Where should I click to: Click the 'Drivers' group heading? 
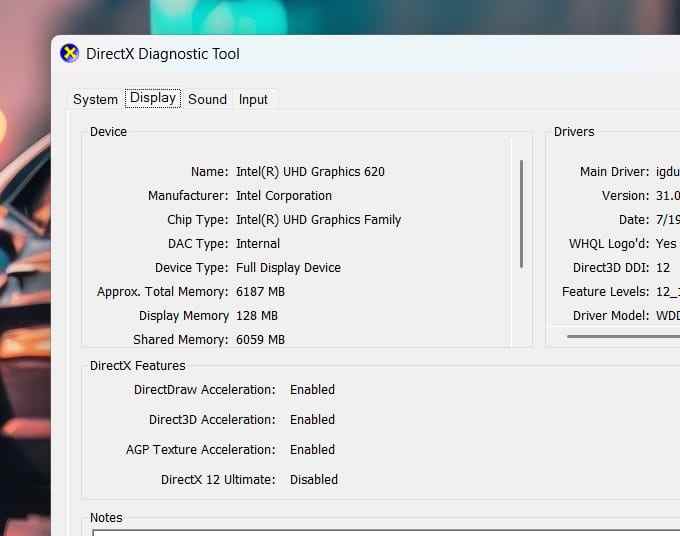click(574, 132)
